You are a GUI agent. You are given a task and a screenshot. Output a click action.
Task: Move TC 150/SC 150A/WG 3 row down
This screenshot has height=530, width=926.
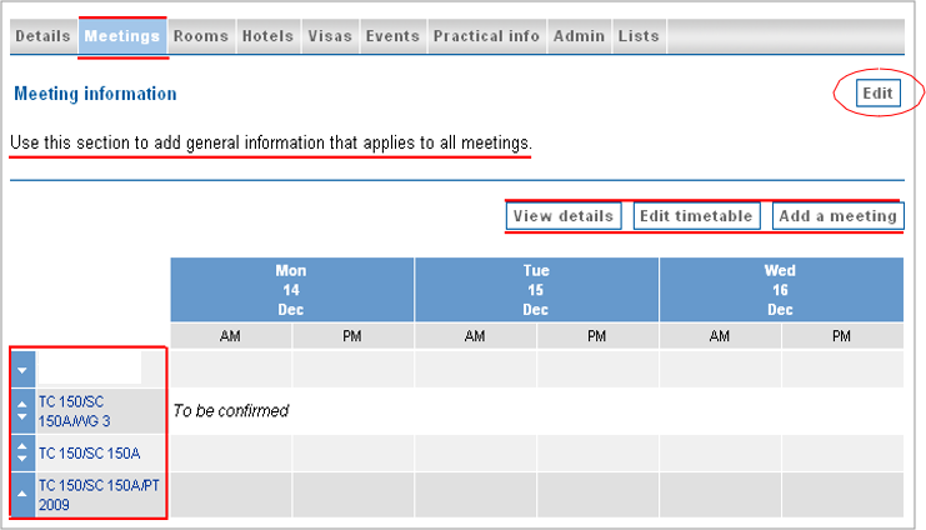[22, 417]
